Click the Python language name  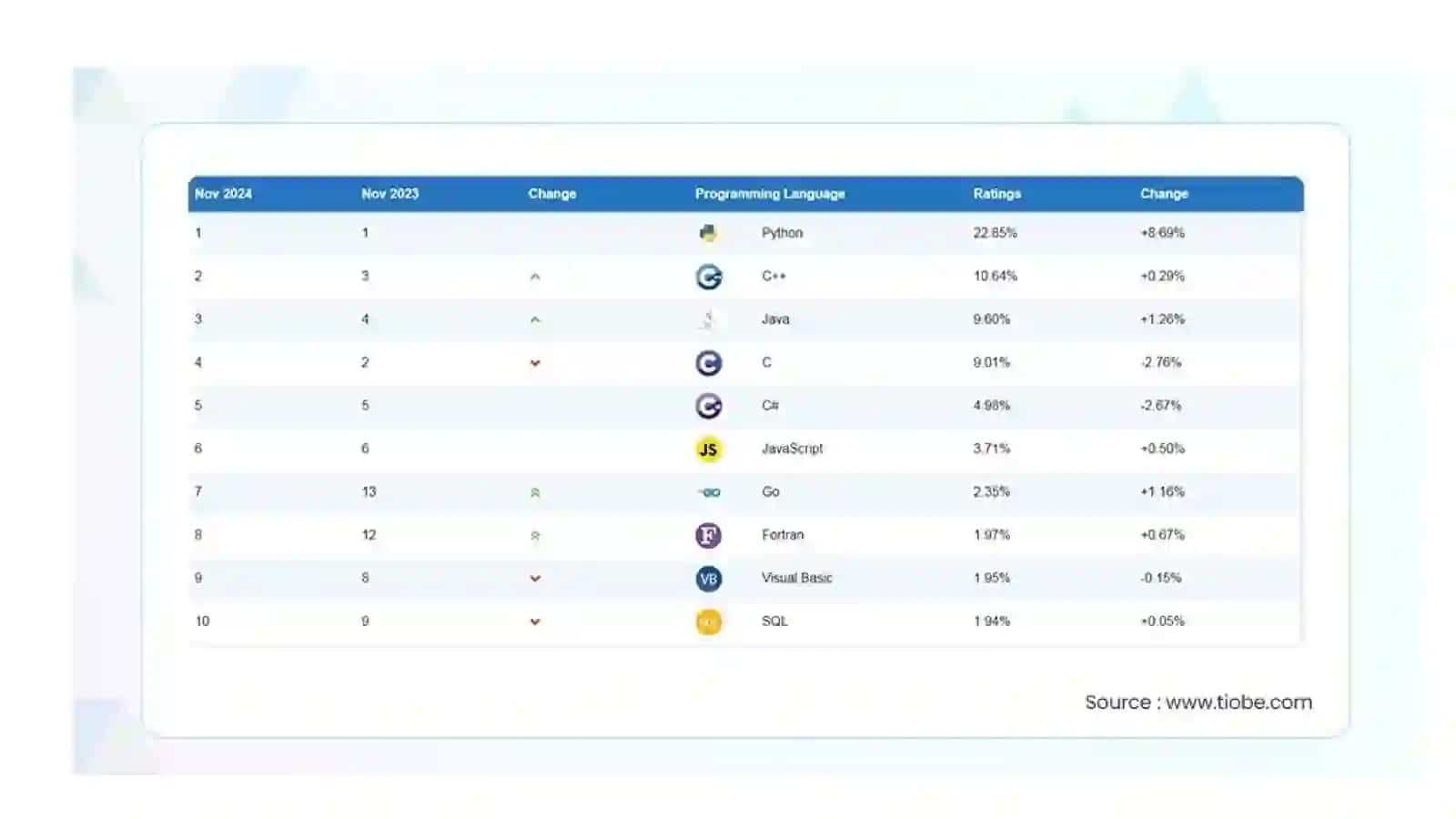pyautogui.click(x=782, y=233)
